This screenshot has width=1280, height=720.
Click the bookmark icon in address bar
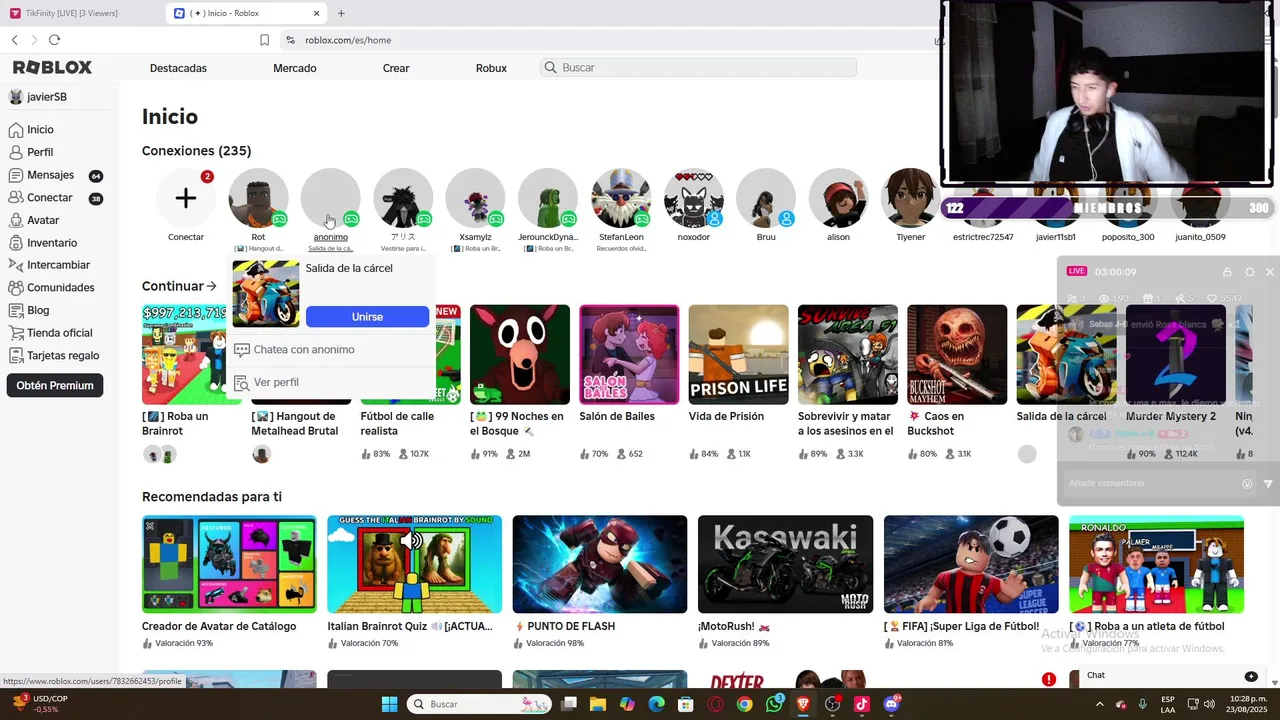point(264,40)
